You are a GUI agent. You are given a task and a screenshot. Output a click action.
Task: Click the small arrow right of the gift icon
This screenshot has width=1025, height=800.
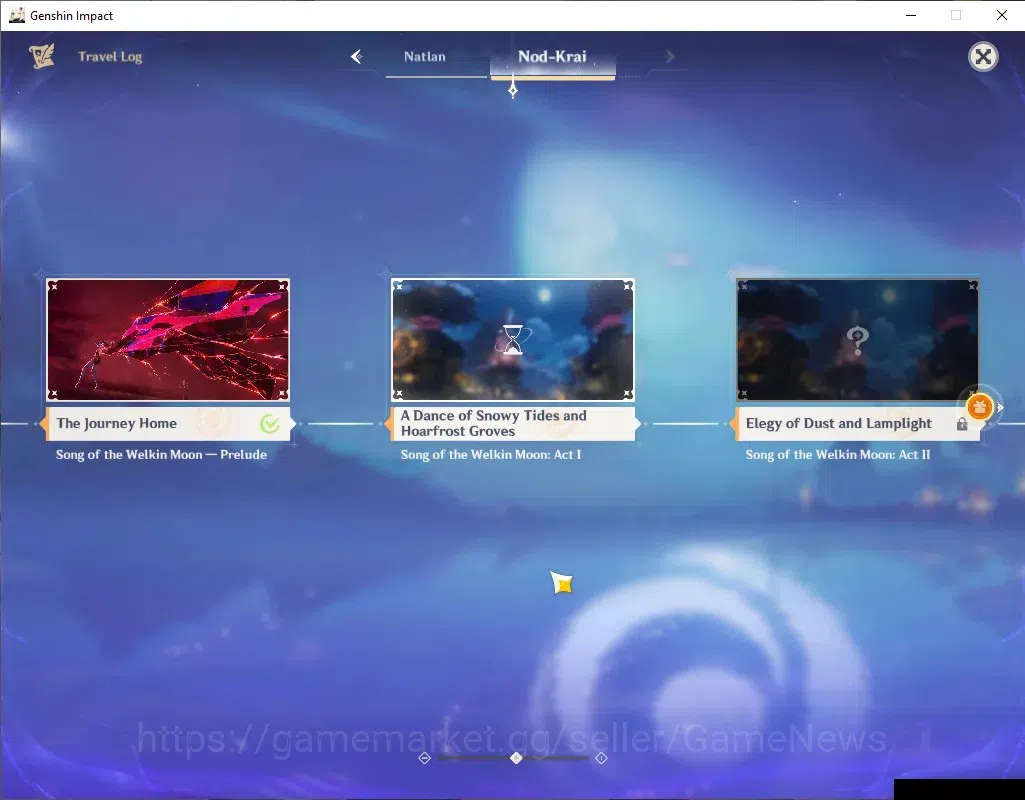[x=1000, y=407]
